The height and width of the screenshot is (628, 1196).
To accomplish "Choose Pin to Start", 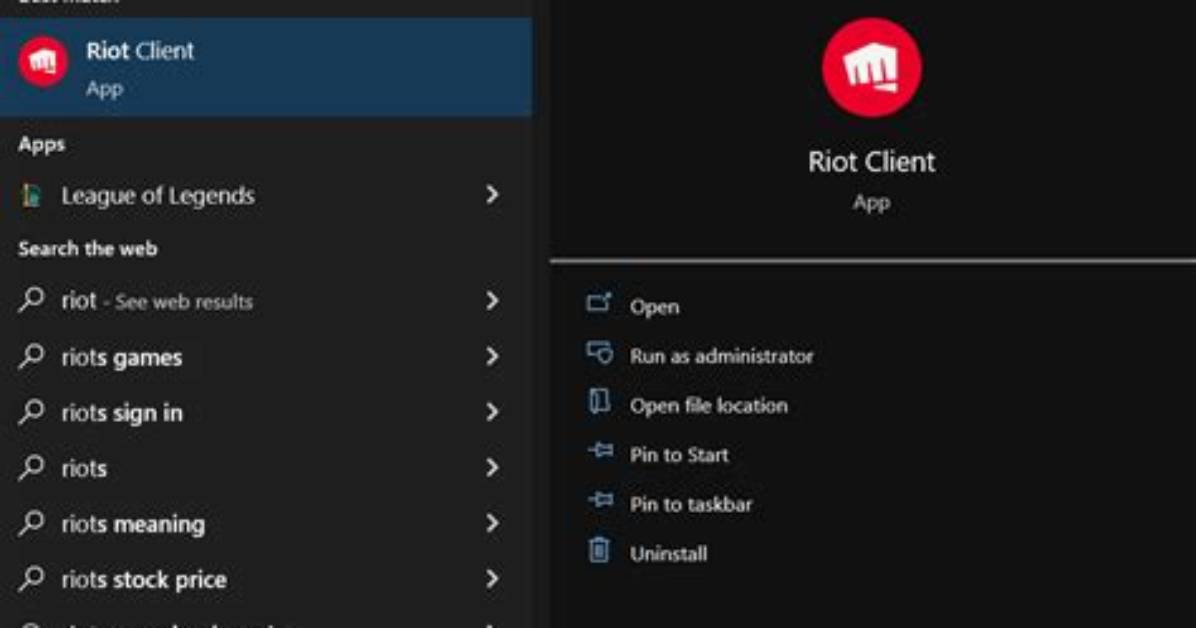I will tap(679, 455).
